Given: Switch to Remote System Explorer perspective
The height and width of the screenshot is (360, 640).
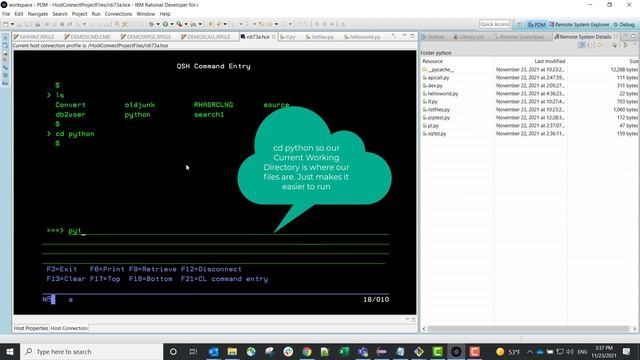Looking at the screenshot, I should tap(579, 24).
